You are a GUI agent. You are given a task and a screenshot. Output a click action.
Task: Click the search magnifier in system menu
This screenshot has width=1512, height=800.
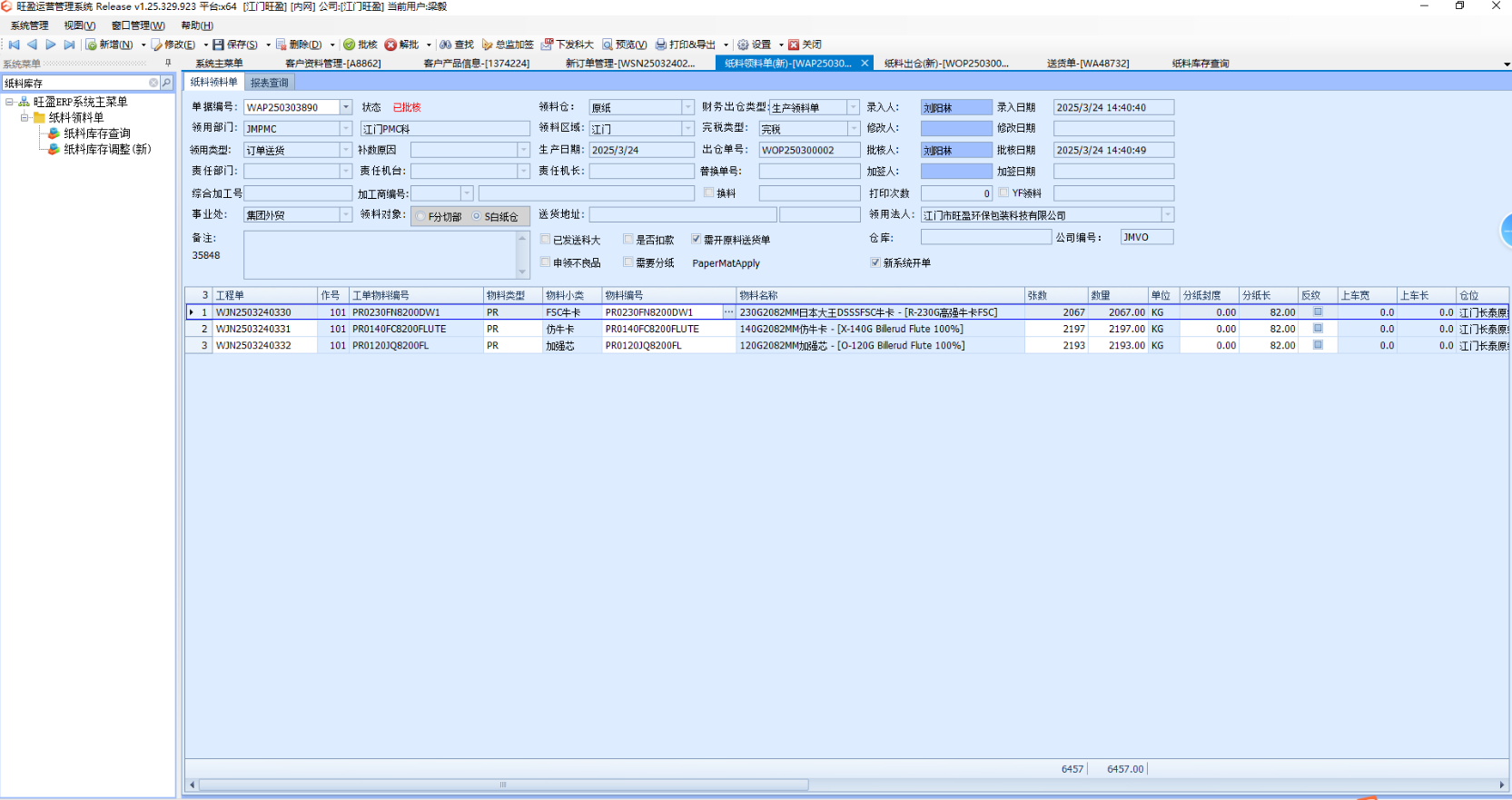(166, 83)
